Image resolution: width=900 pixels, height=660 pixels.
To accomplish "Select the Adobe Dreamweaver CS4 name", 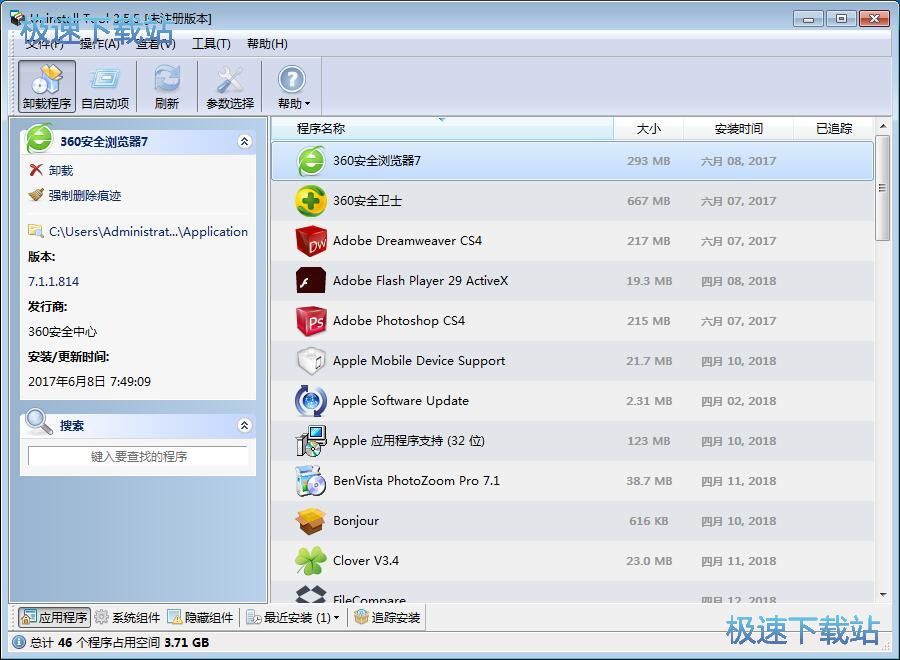I will point(407,241).
